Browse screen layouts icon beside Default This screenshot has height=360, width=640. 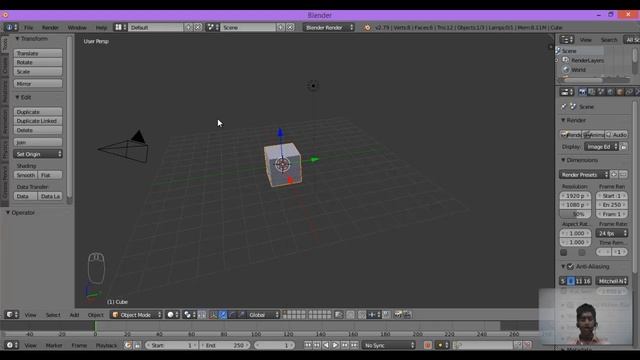tap(120, 27)
